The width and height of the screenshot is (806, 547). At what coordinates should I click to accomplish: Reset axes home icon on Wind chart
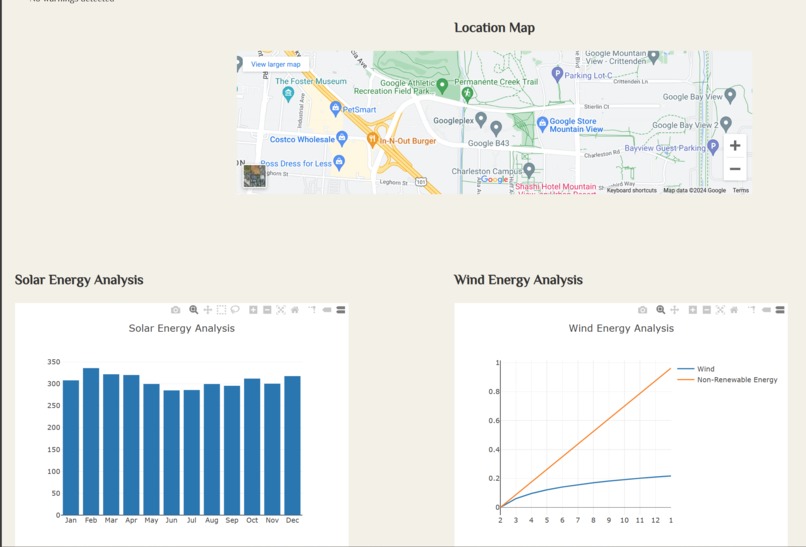click(x=734, y=310)
